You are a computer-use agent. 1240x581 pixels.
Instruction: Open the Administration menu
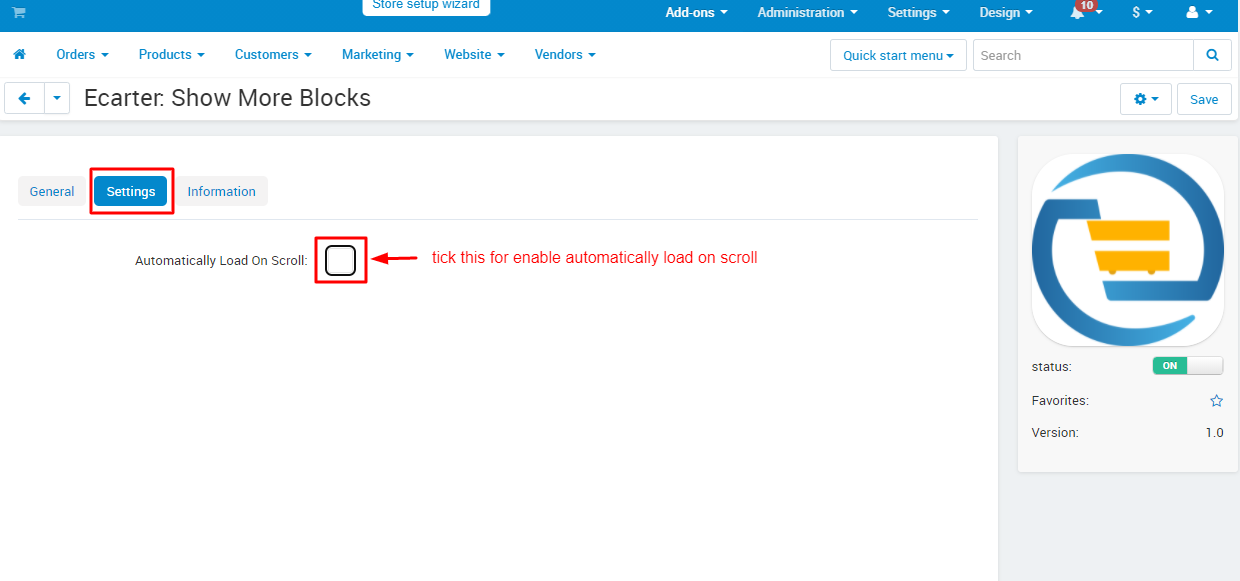(x=807, y=13)
